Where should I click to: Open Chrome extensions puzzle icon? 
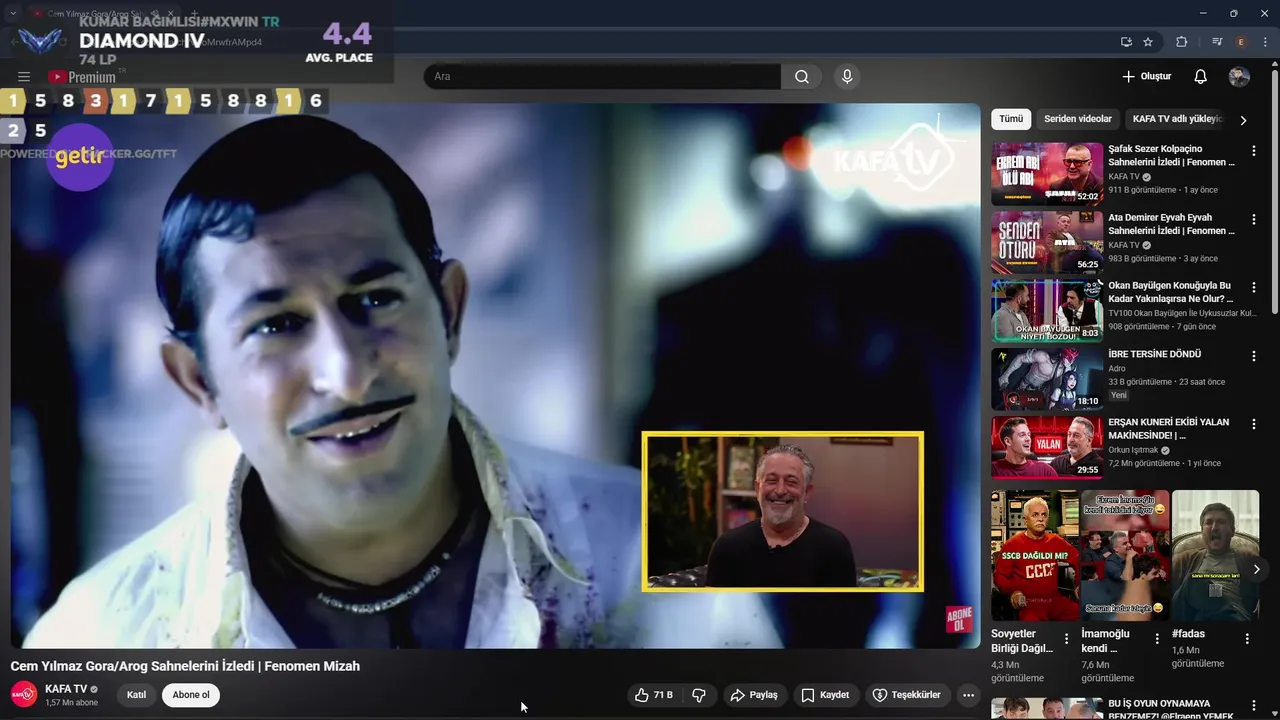click(x=1181, y=42)
